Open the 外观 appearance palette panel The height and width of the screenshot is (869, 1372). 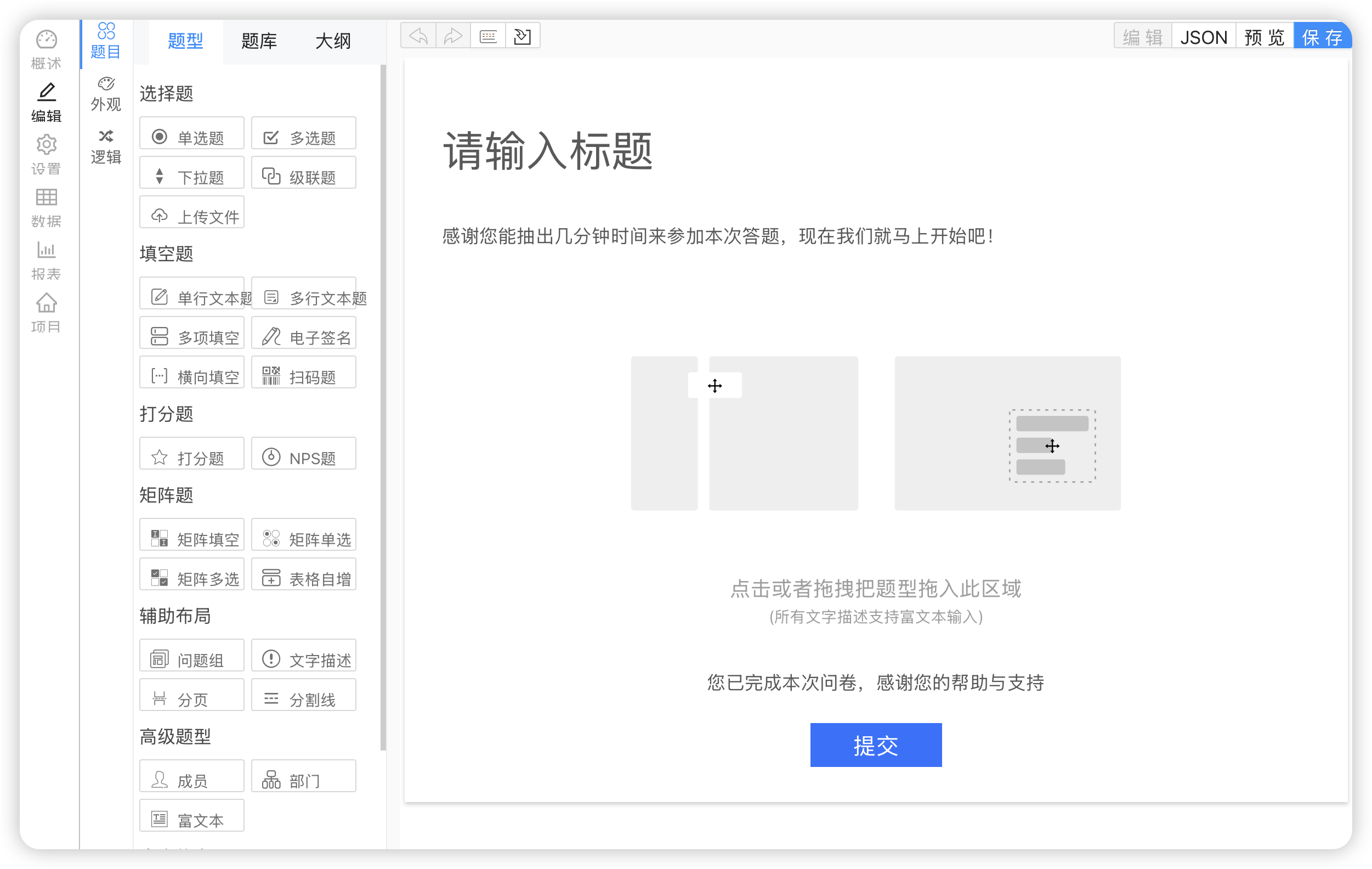click(106, 94)
